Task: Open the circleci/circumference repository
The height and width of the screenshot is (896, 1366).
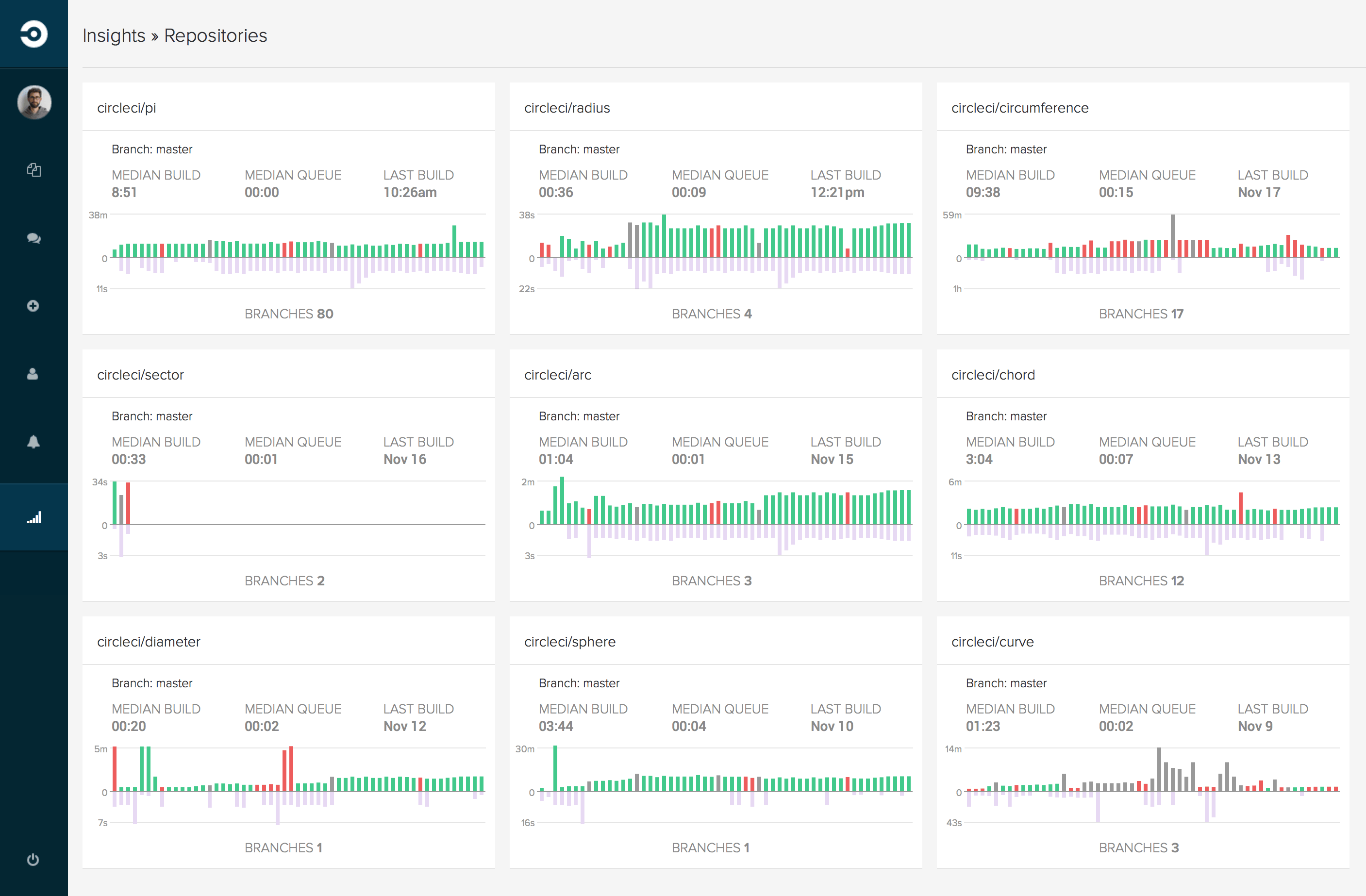Action: click(1019, 108)
